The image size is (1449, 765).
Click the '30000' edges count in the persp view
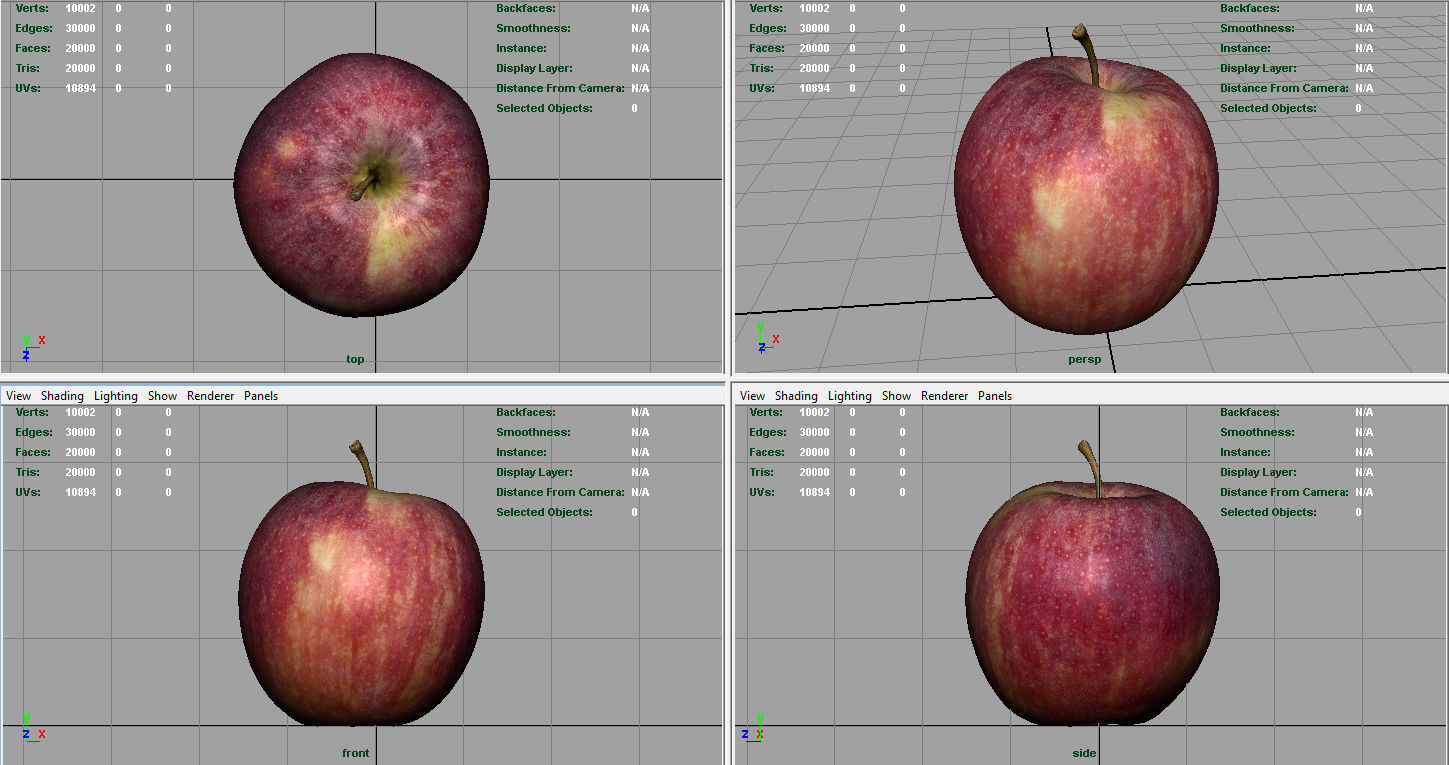[x=814, y=28]
